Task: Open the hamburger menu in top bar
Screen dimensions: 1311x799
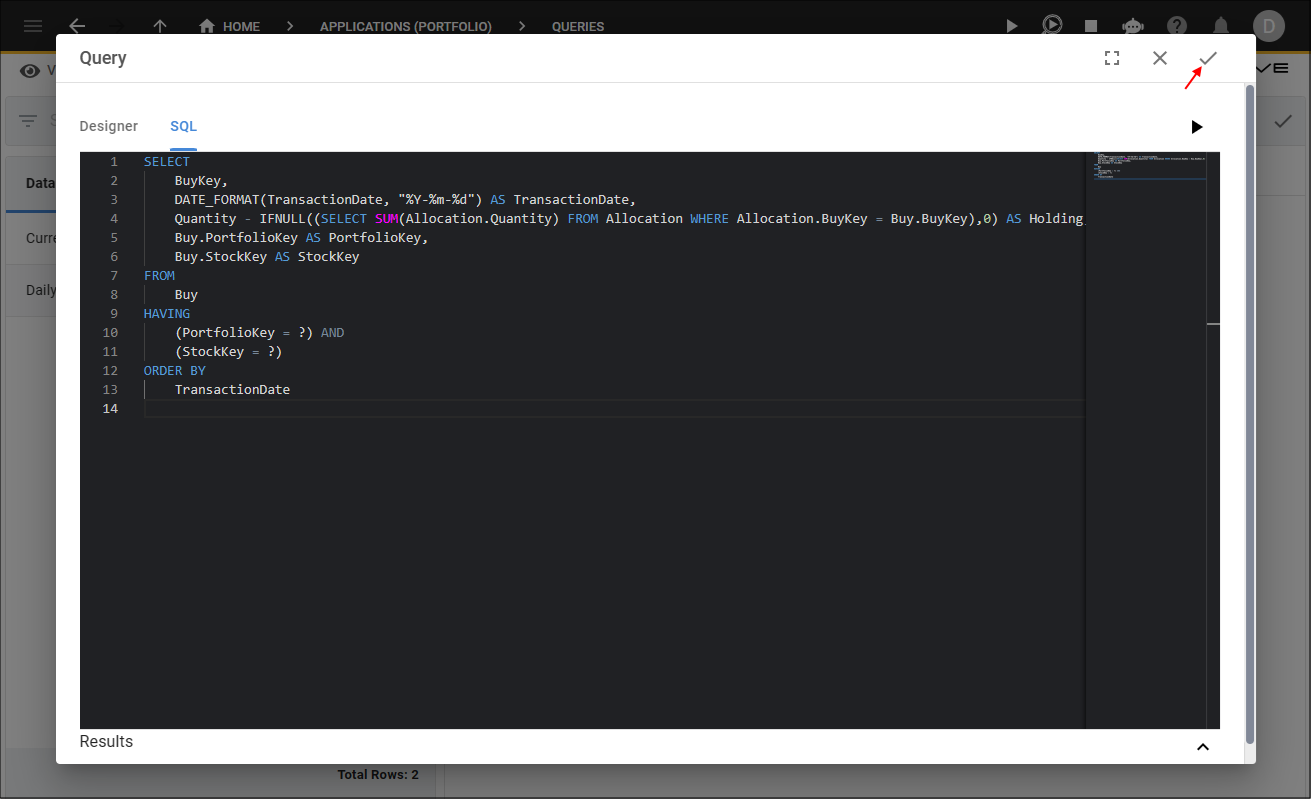Action: coord(33,26)
